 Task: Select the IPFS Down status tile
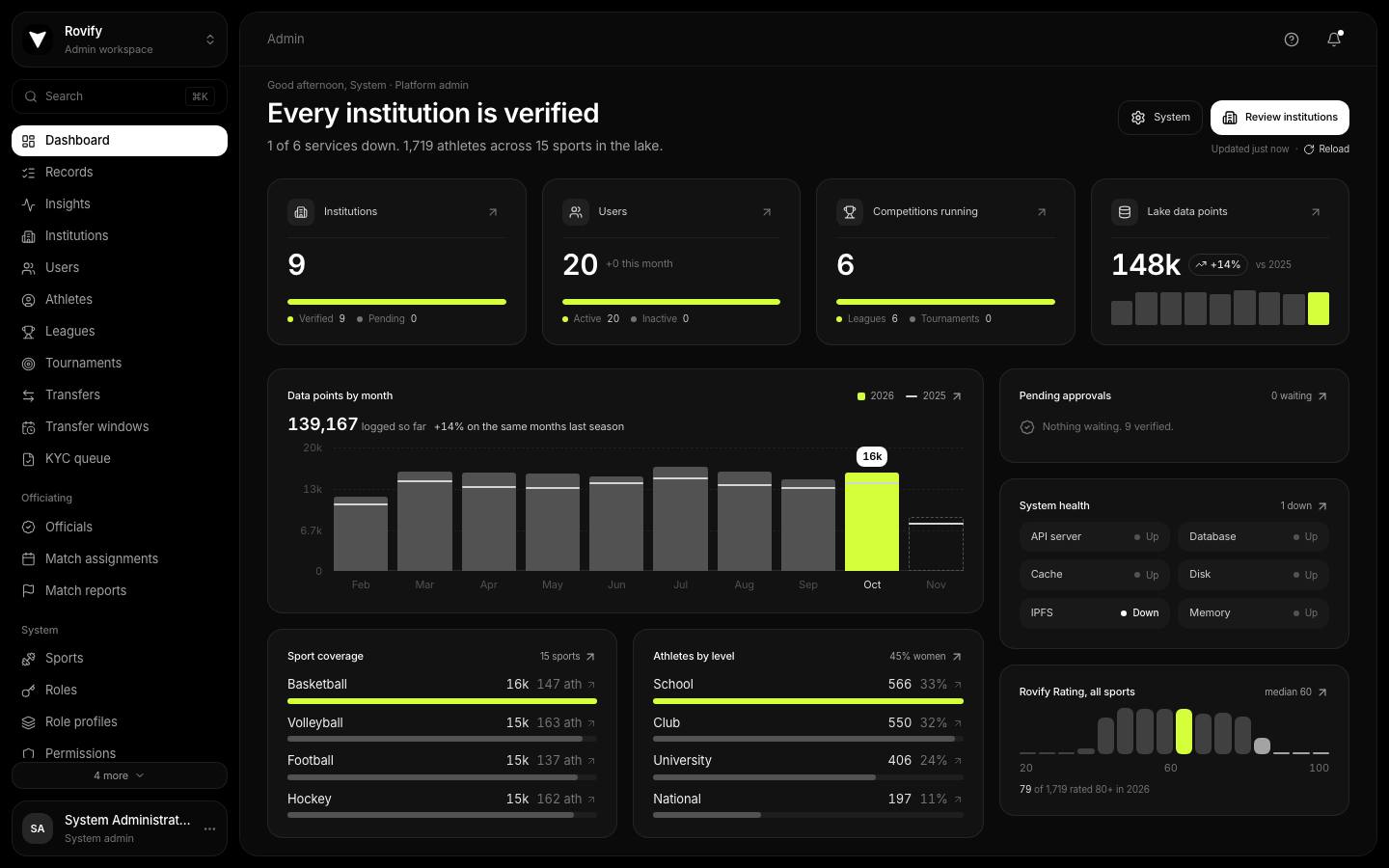point(1095,613)
